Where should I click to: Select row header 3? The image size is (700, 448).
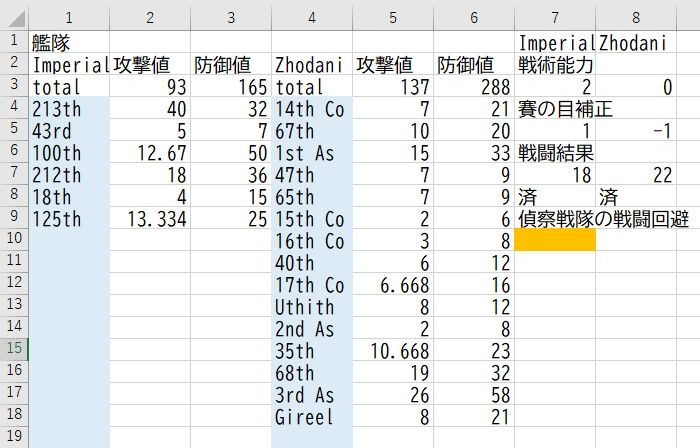(x=14, y=86)
